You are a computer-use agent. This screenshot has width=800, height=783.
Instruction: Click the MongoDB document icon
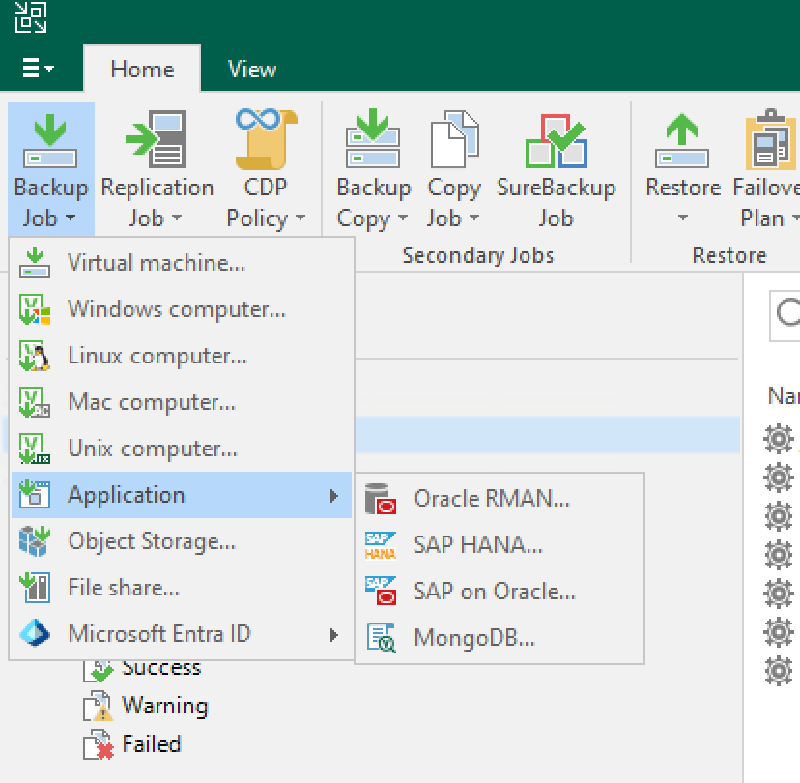pyautogui.click(x=381, y=638)
